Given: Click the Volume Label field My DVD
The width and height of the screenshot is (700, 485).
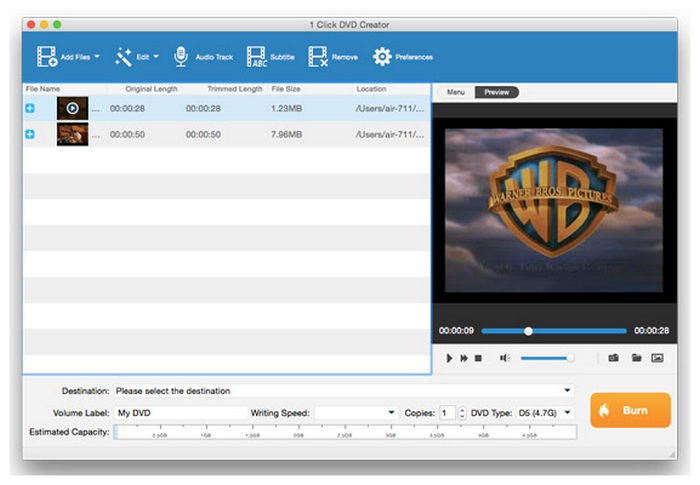Looking at the screenshot, I should (180, 413).
